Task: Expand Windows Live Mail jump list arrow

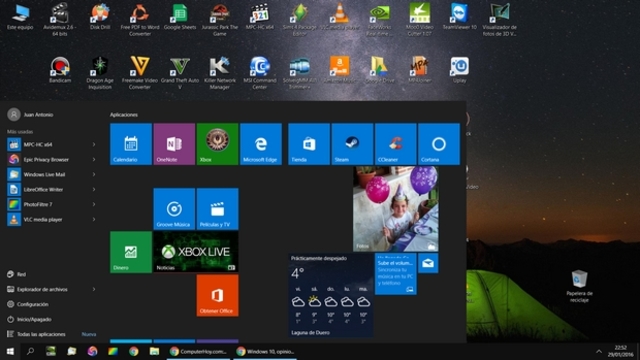Action: (x=94, y=174)
